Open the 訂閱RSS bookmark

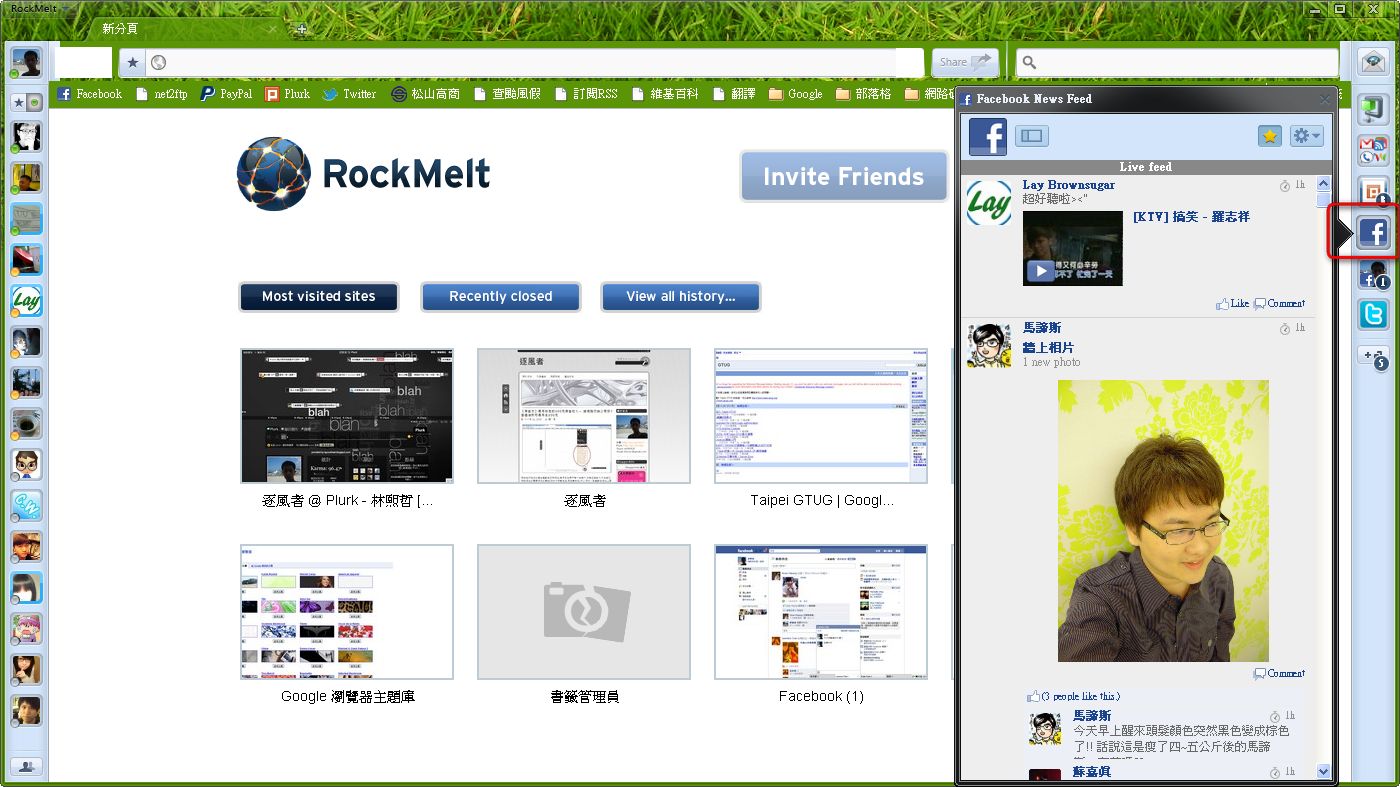click(586, 94)
